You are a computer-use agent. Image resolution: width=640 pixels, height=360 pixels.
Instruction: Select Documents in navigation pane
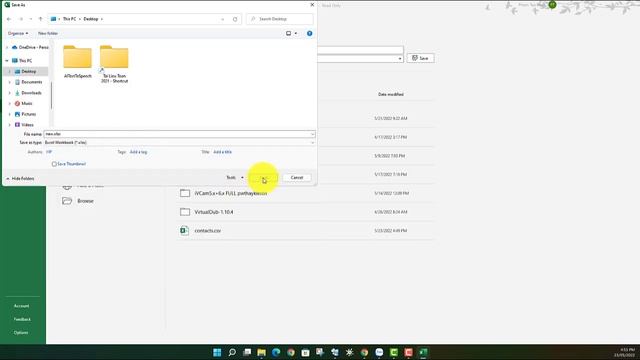(x=29, y=82)
